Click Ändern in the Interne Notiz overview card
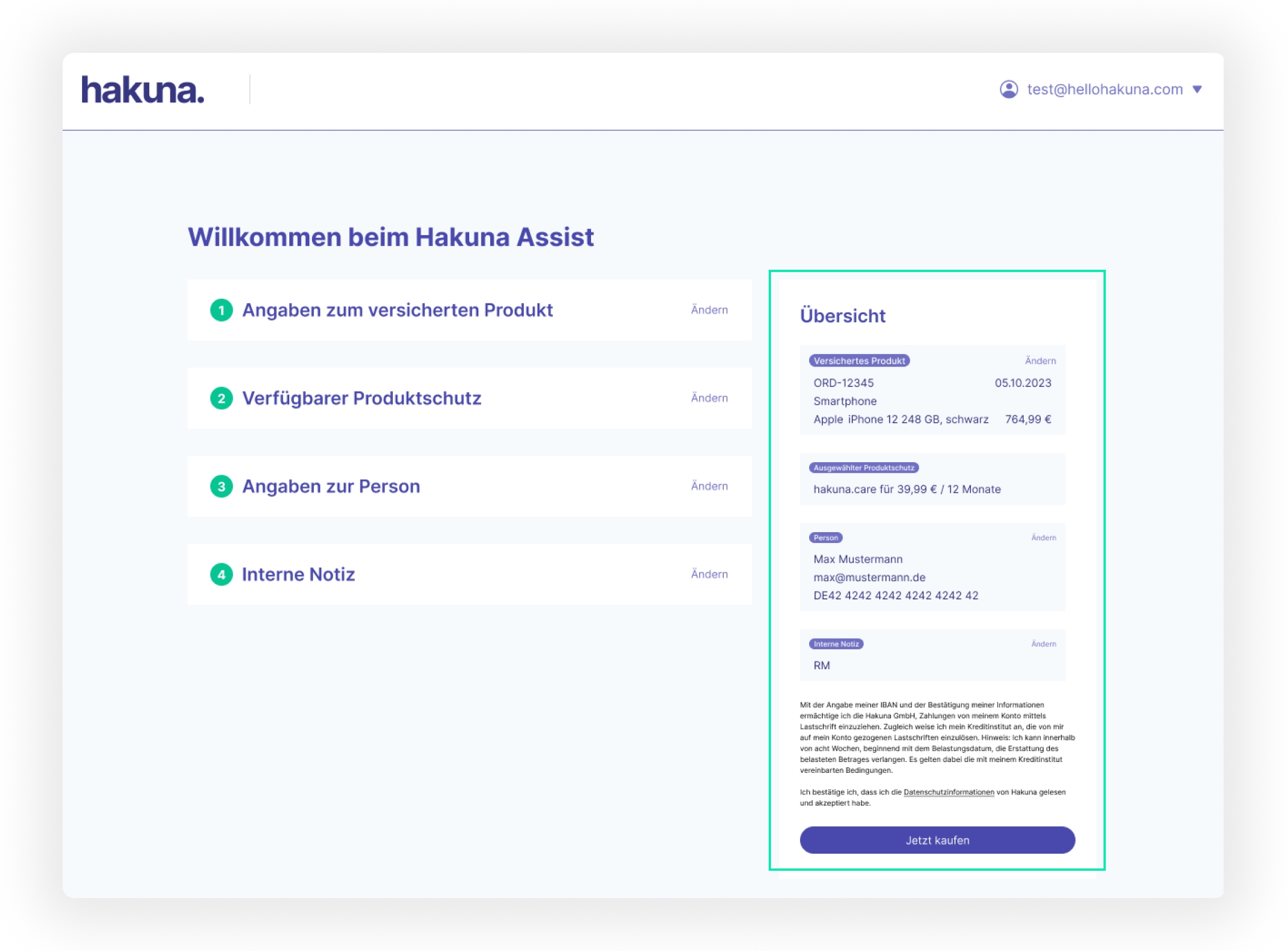The height and width of the screenshot is (951, 1288). tap(1043, 644)
